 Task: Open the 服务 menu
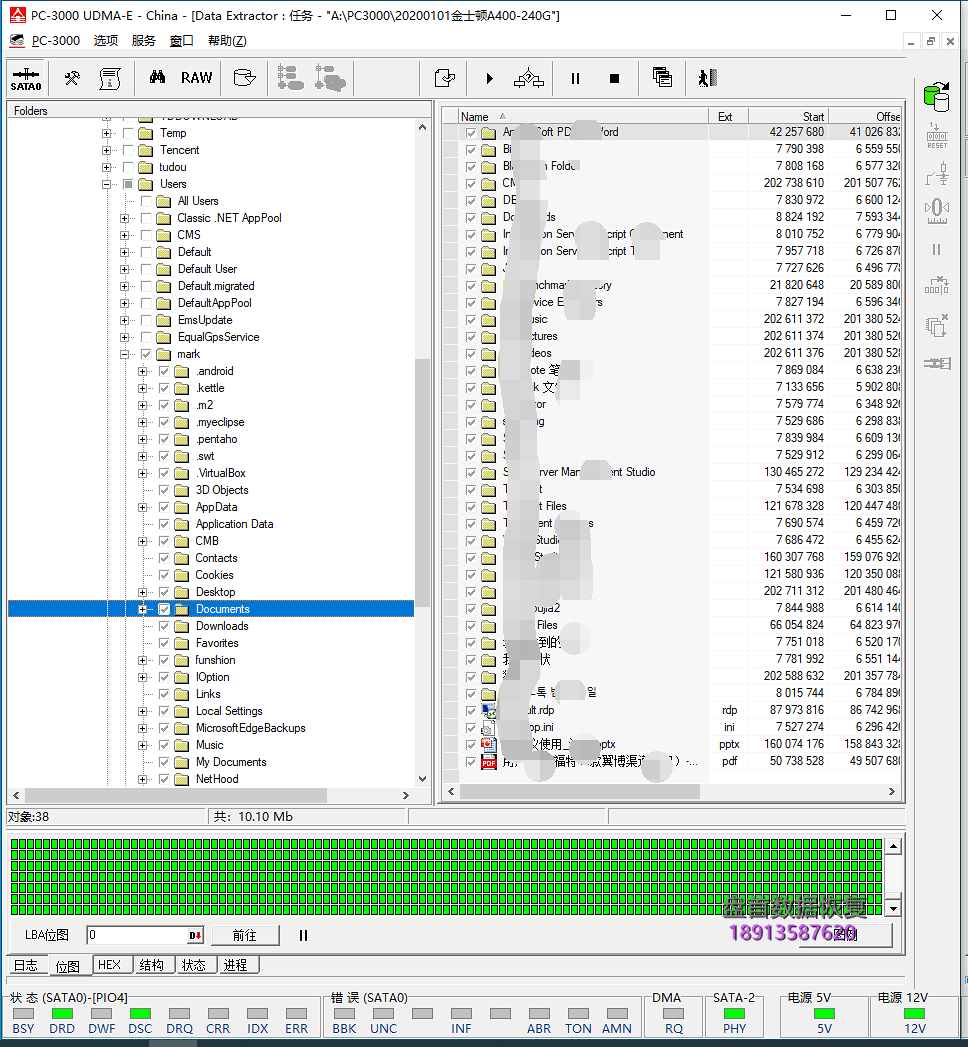(144, 41)
